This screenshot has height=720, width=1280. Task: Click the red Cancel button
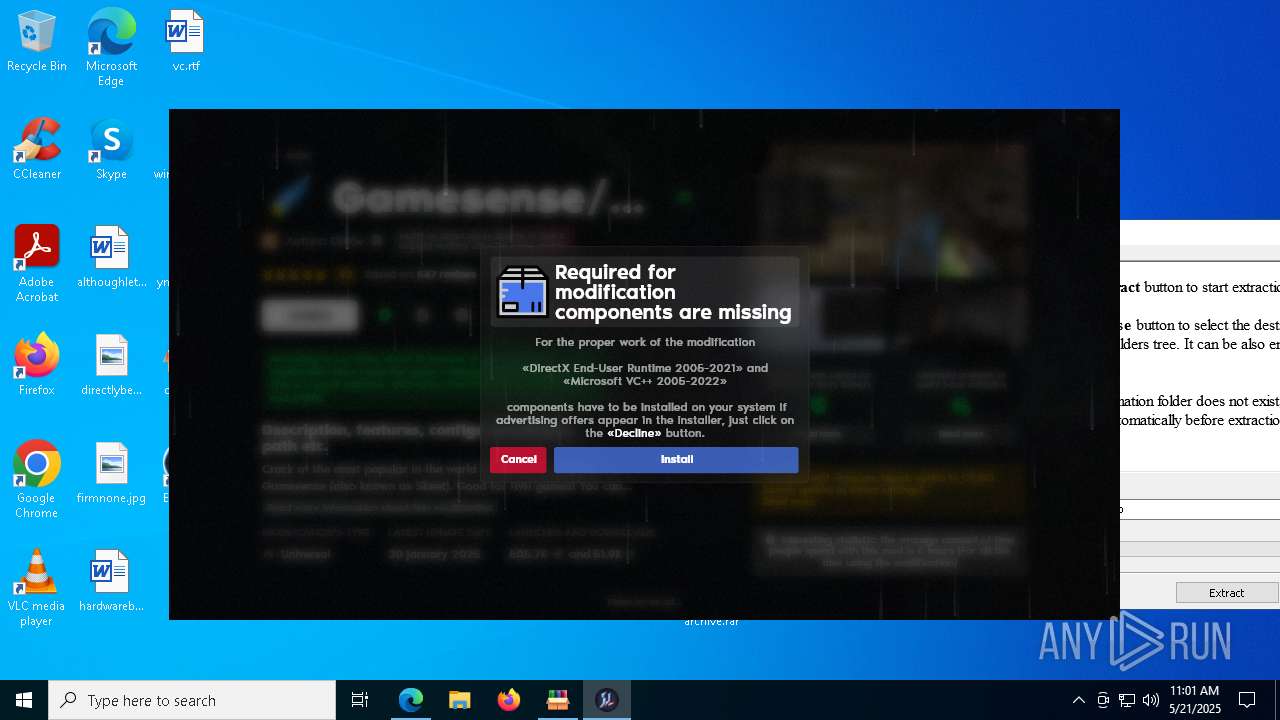pos(518,460)
